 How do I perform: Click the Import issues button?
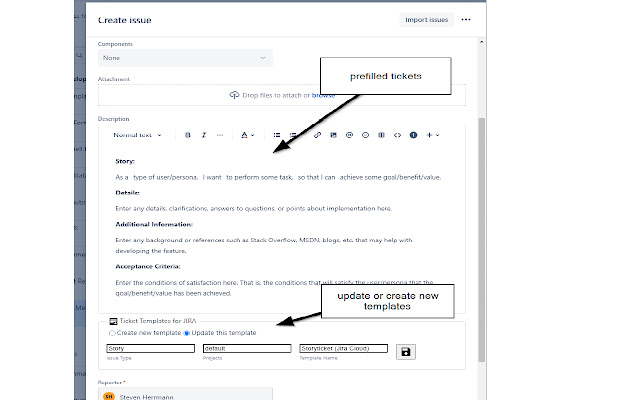pos(427,20)
